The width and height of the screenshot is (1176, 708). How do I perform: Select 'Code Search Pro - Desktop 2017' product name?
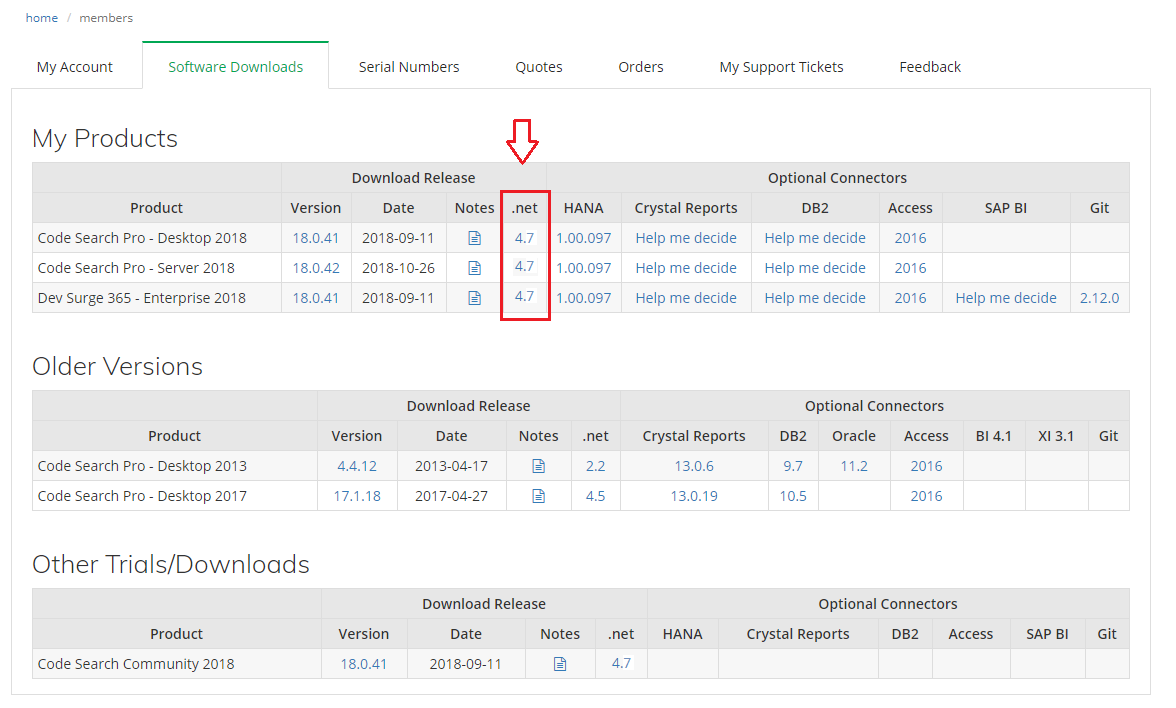point(142,496)
